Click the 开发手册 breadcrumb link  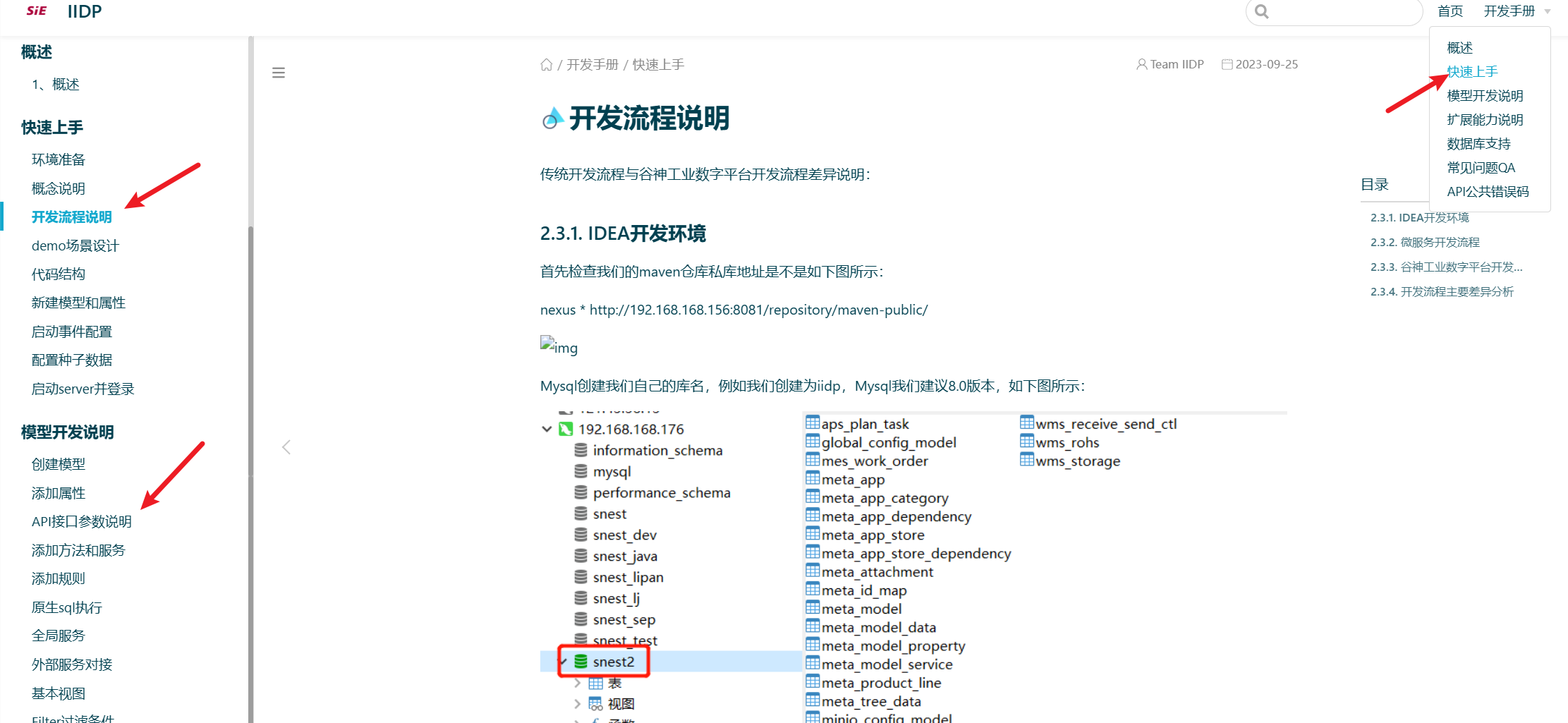592,65
